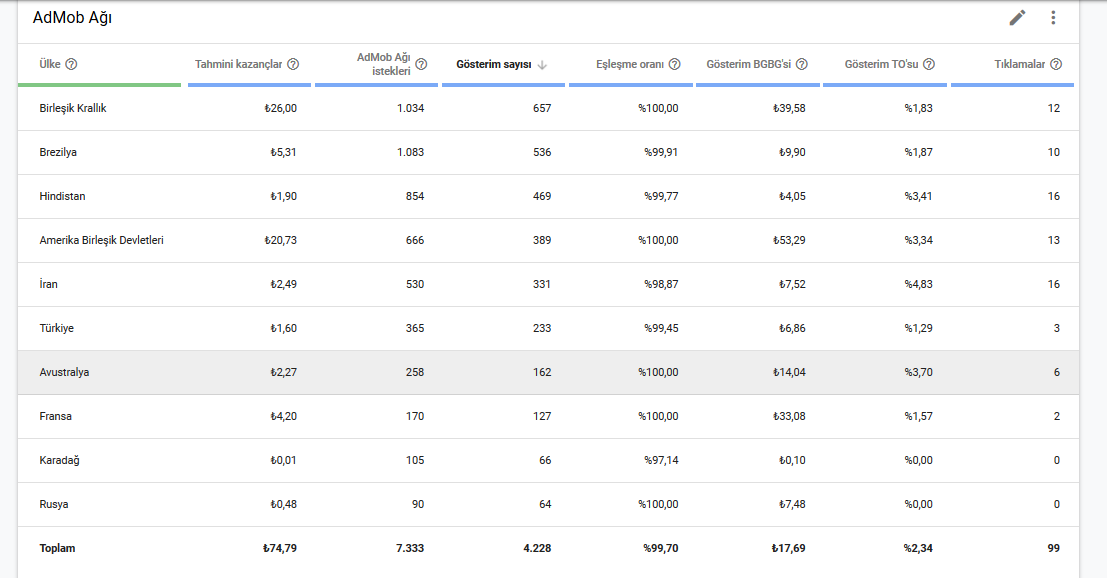
Task: Sort by Gösterim BGBG'si column header
Action: point(748,64)
